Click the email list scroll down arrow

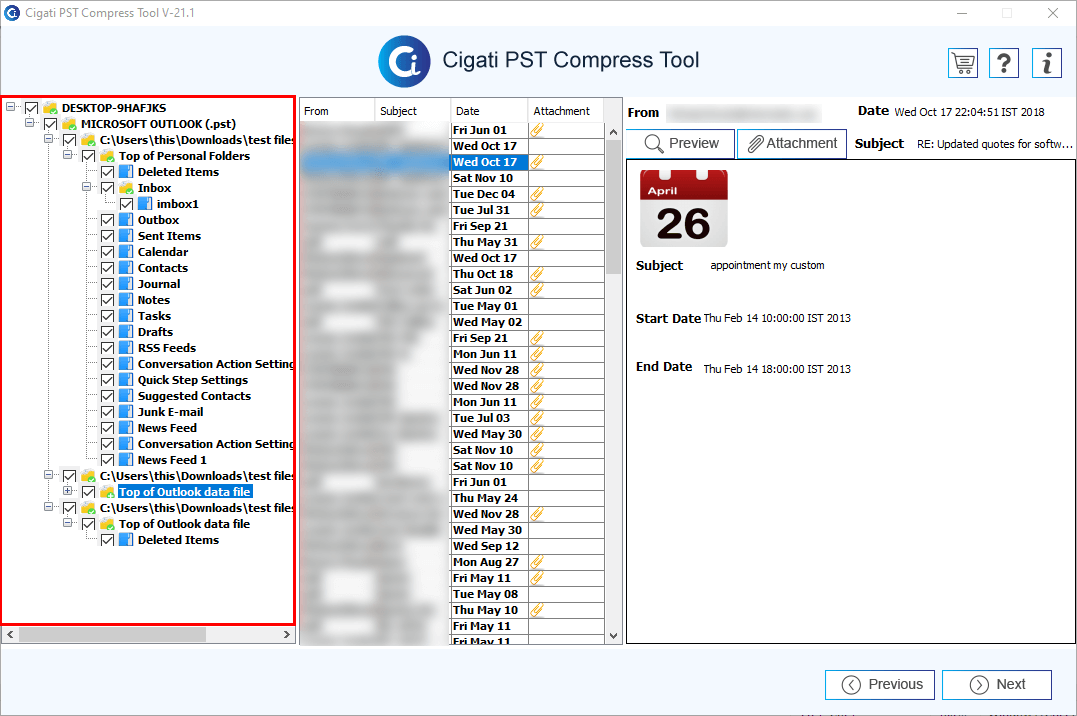pyautogui.click(x=613, y=636)
